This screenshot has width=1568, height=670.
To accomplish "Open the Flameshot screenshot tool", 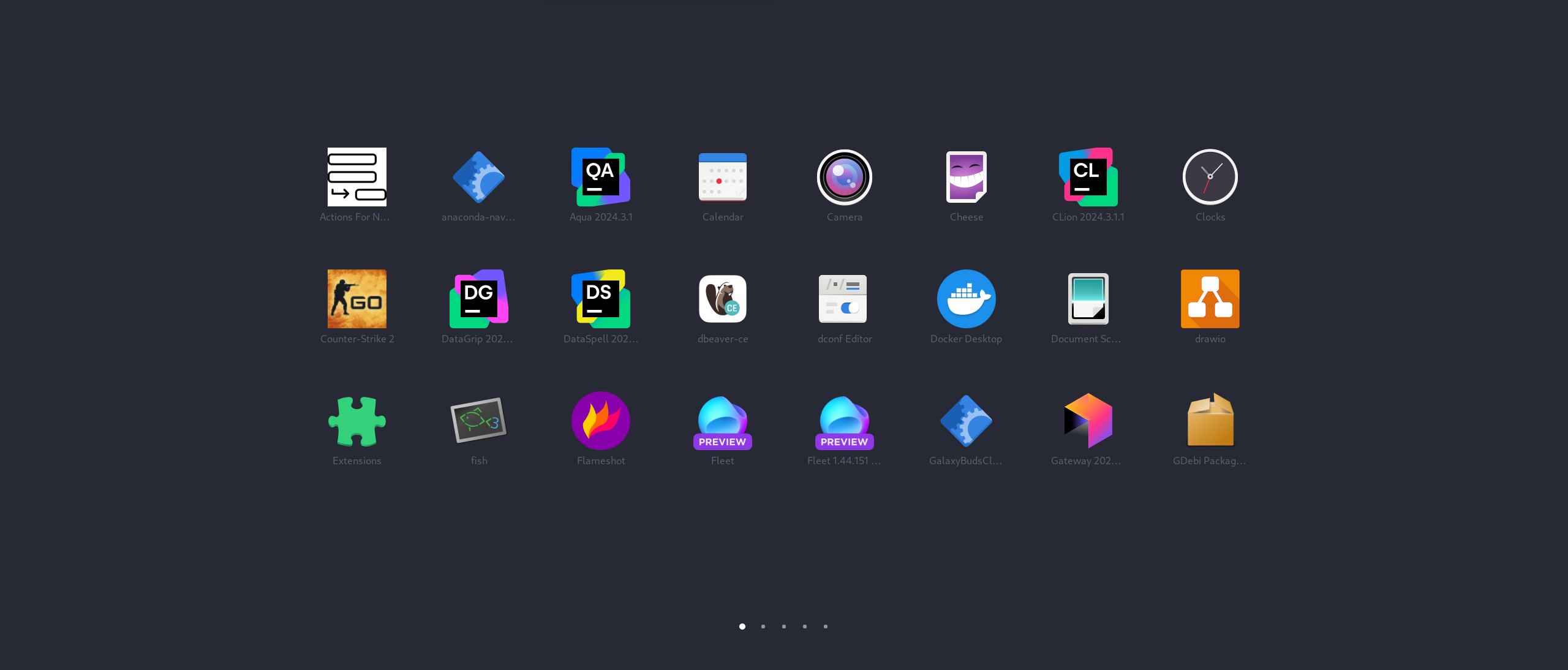I will tap(600, 421).
